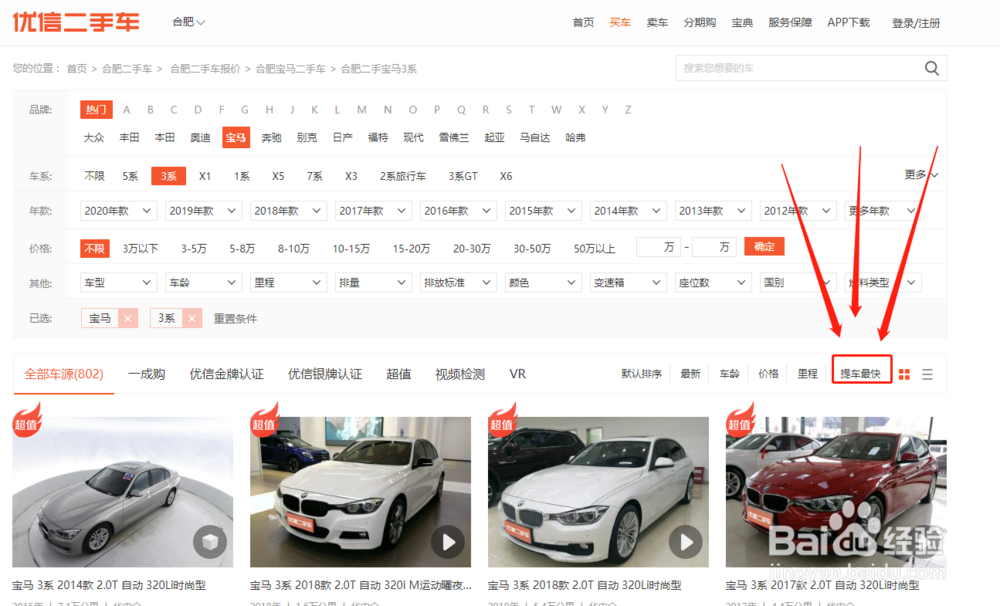This screenshot has width=1000, height=606.
Task: Open the 2013年款 dropdown
Action: click(x=712, y=211)
